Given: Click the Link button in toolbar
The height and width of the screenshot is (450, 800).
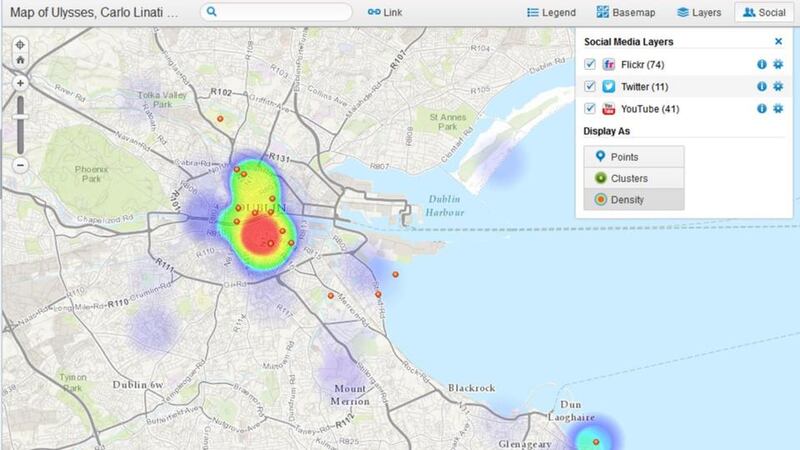Looking at the screenshot, I should (x=384, y=13).
